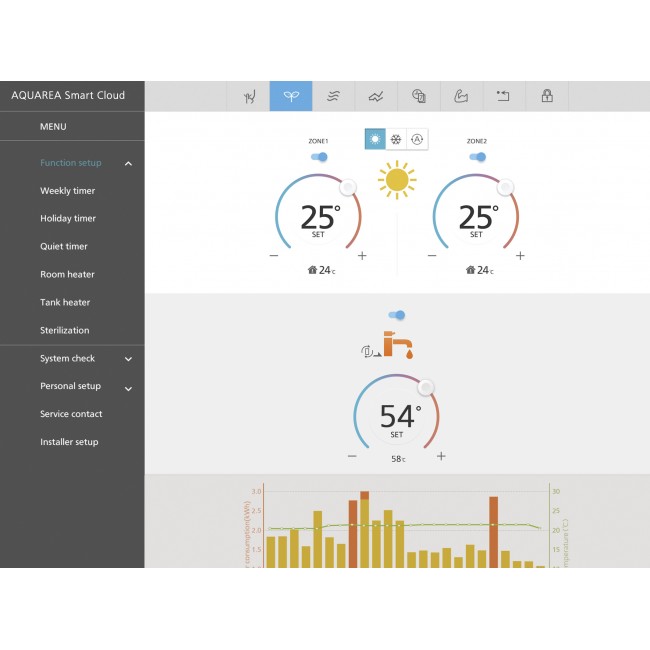This screenshot has height=650, width=650.
Task: Click the wavy lines icon in toolbar
Action: click(333, 96)
